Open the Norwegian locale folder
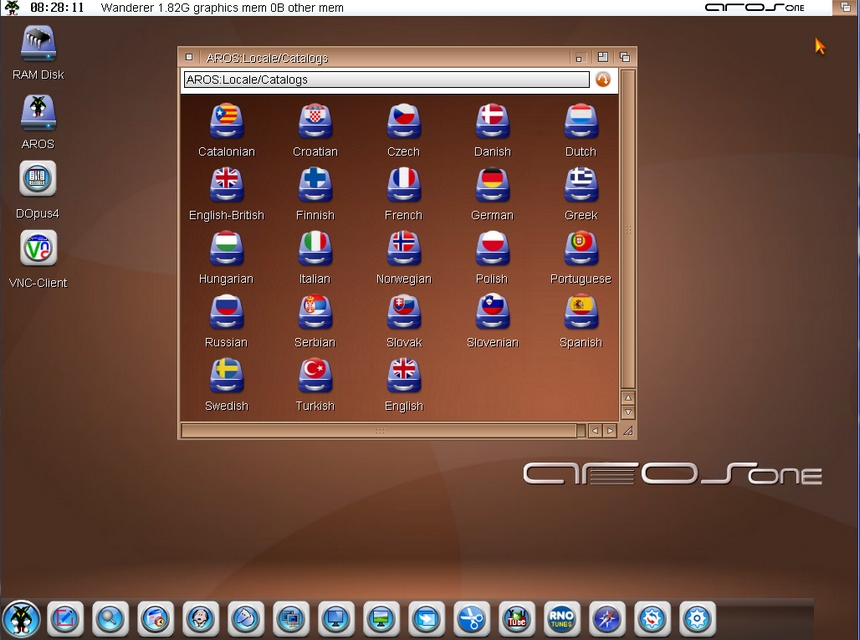 (403, 250)
